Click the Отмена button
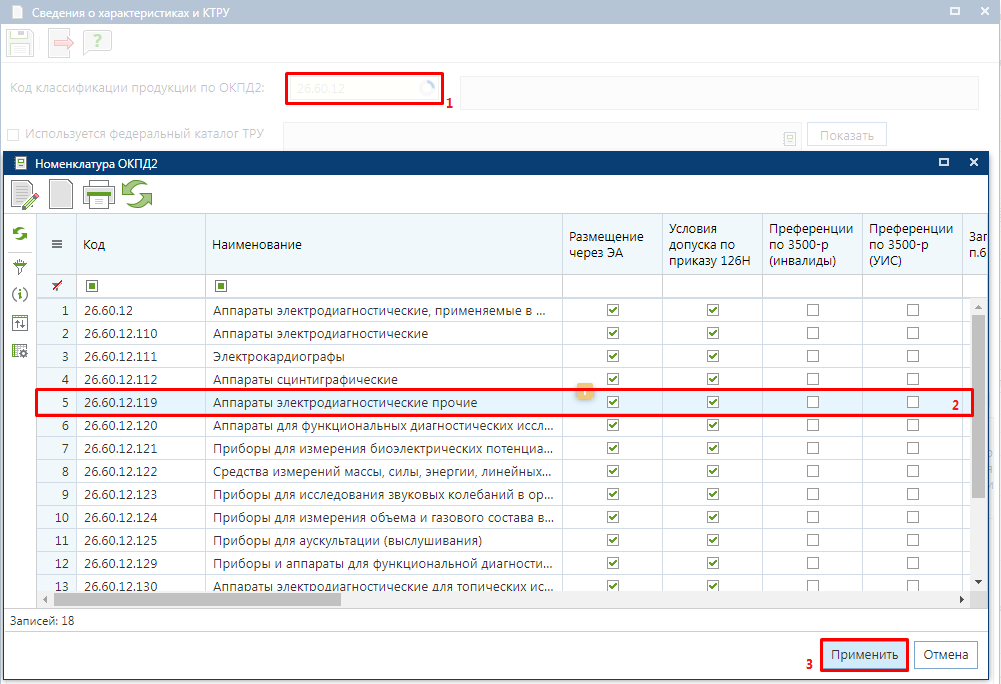Viewport: 1001px width, 684px height. (945, 655)
